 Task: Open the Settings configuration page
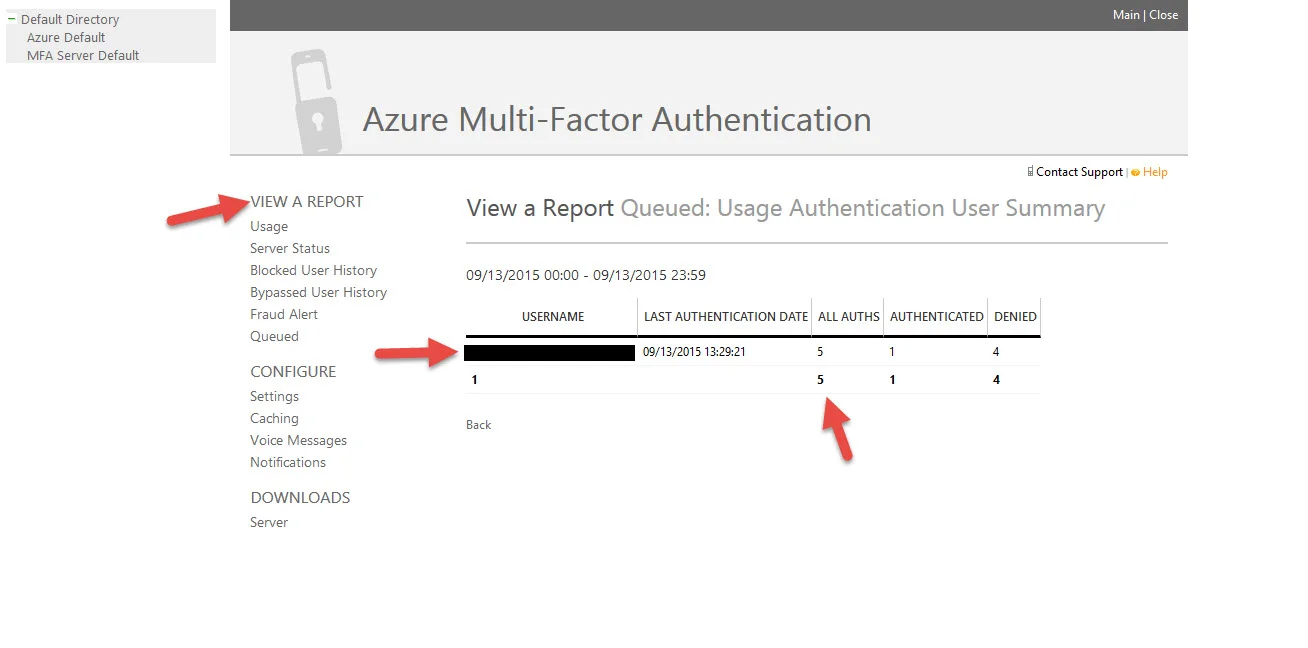pos(274,396)
